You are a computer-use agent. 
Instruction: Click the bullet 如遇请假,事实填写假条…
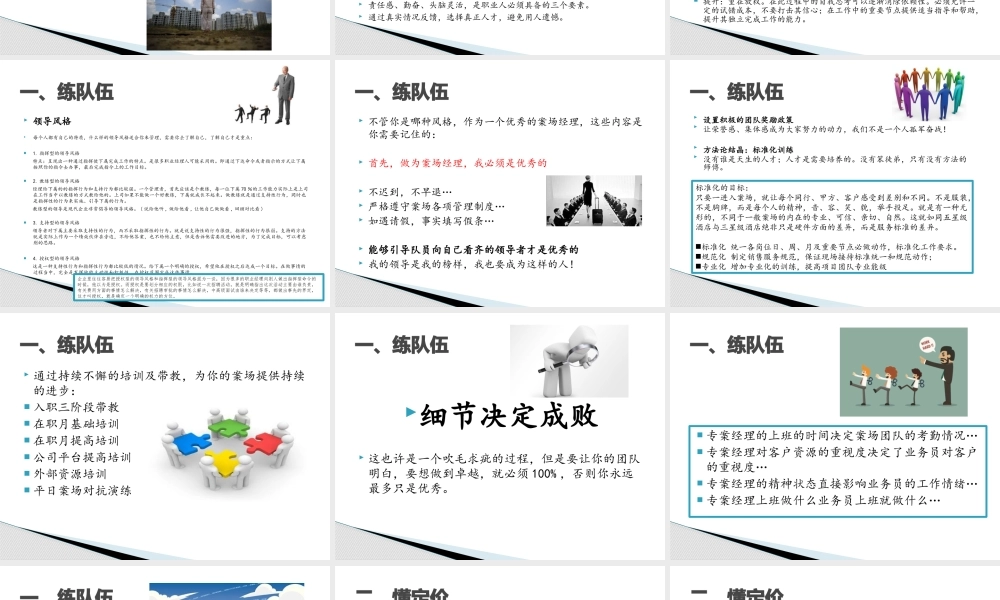(431, 221)
